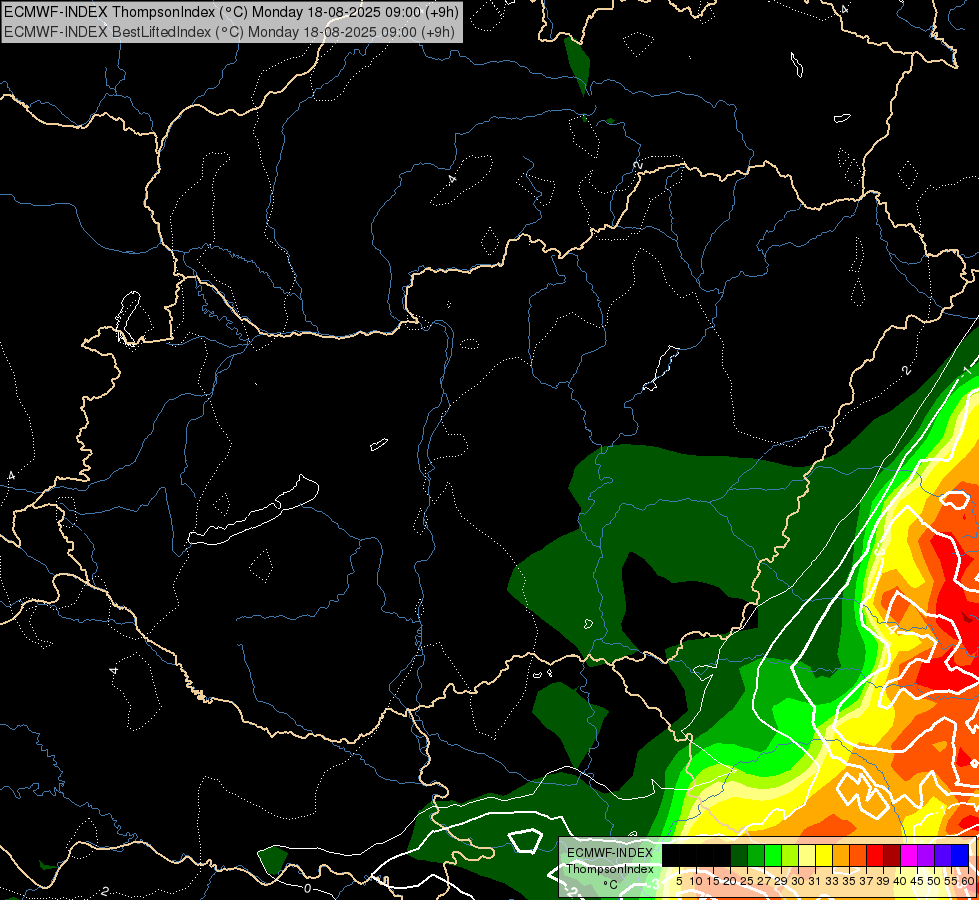The height and width of the screenshot is (900, 979).
Task: Select the dark red 39-40 legend swatch
Action: (x=892, y=855)
